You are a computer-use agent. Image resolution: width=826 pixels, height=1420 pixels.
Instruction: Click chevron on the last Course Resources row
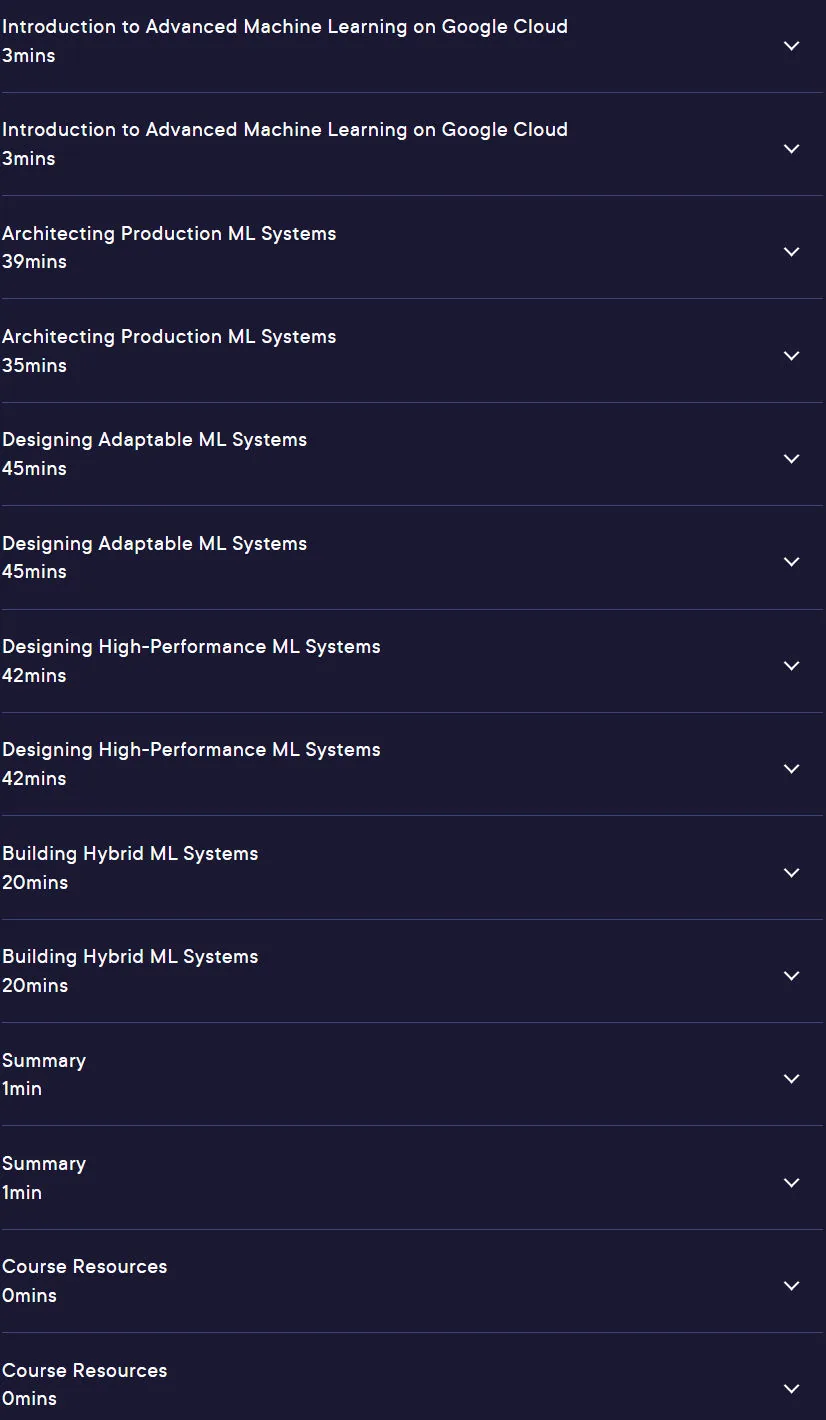[791, 1389]
